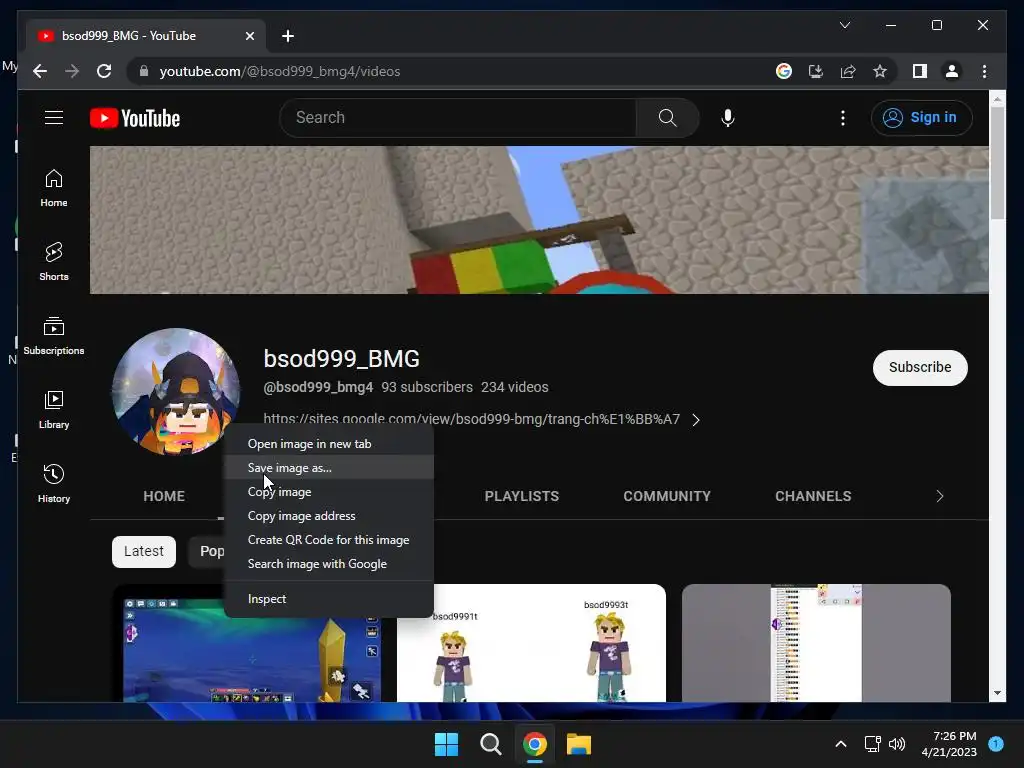Go back with browser back arrow

click(x=40, y=71)
